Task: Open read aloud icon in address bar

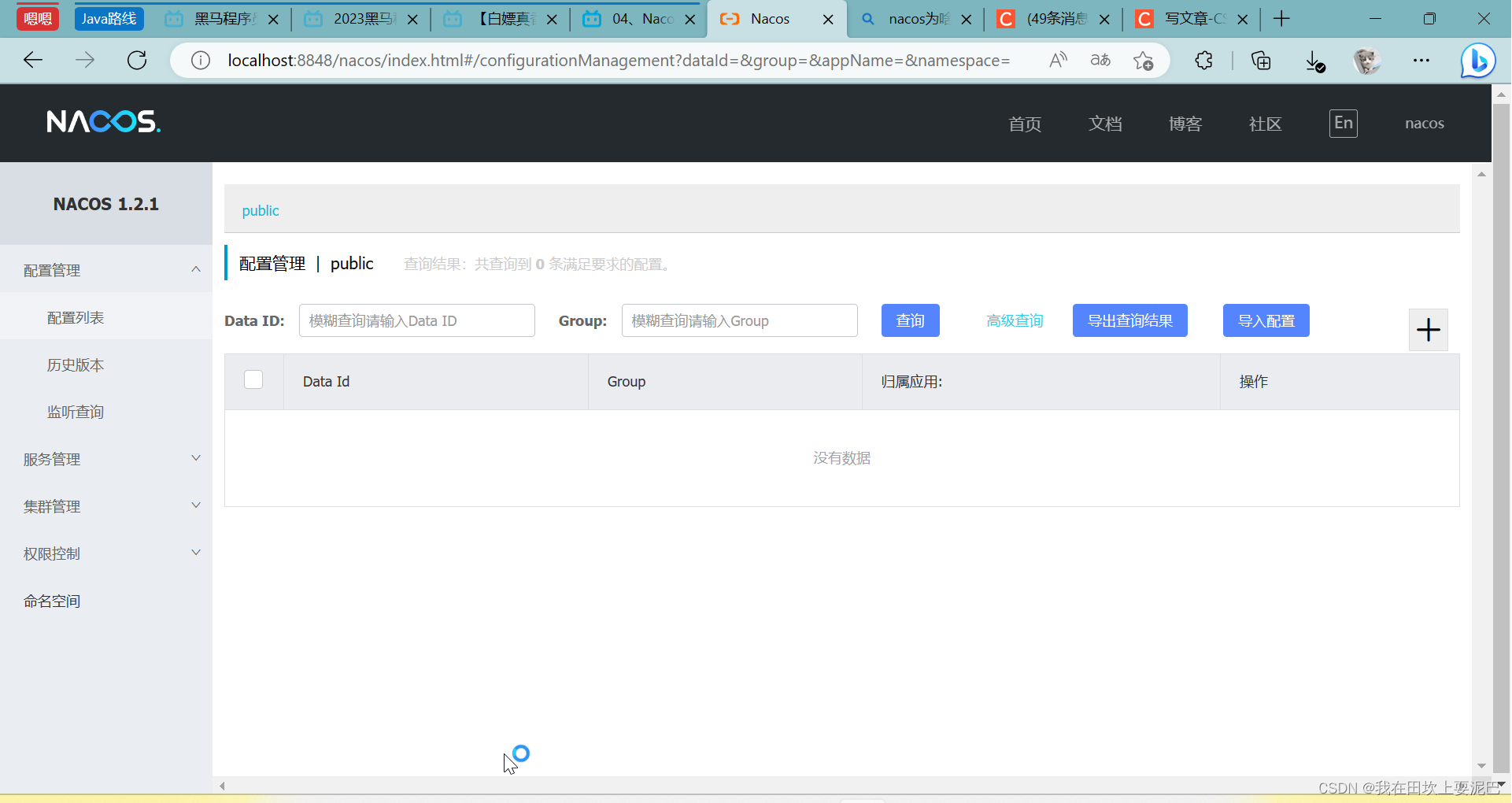Action: point(1058,60)
